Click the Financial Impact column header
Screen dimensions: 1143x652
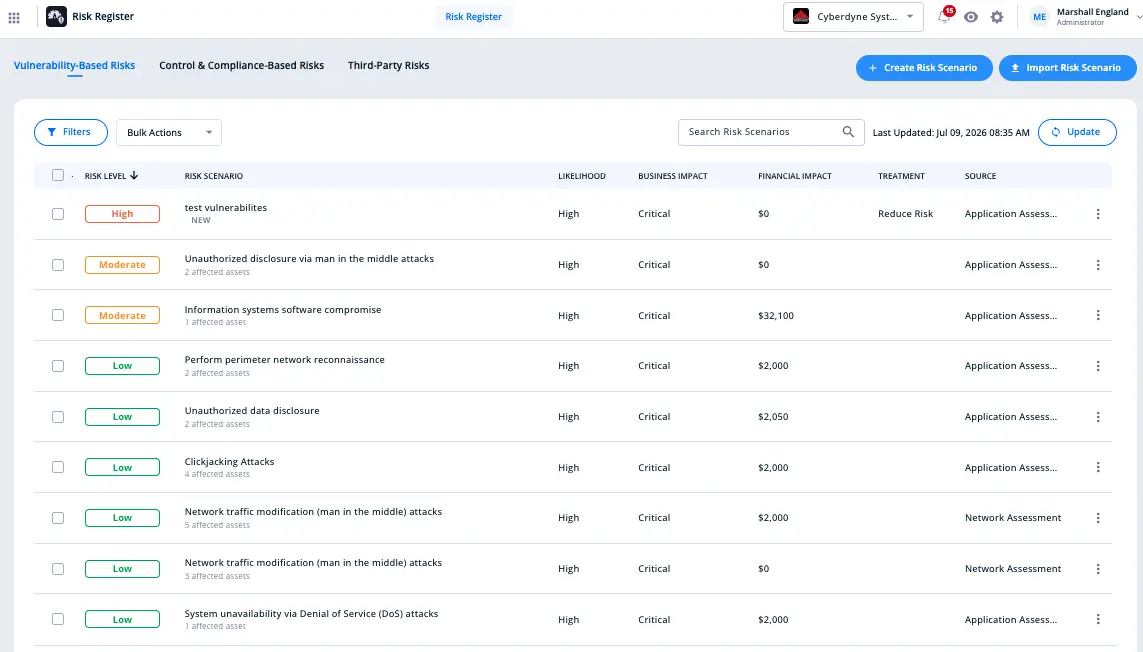[x=795, y=176]
